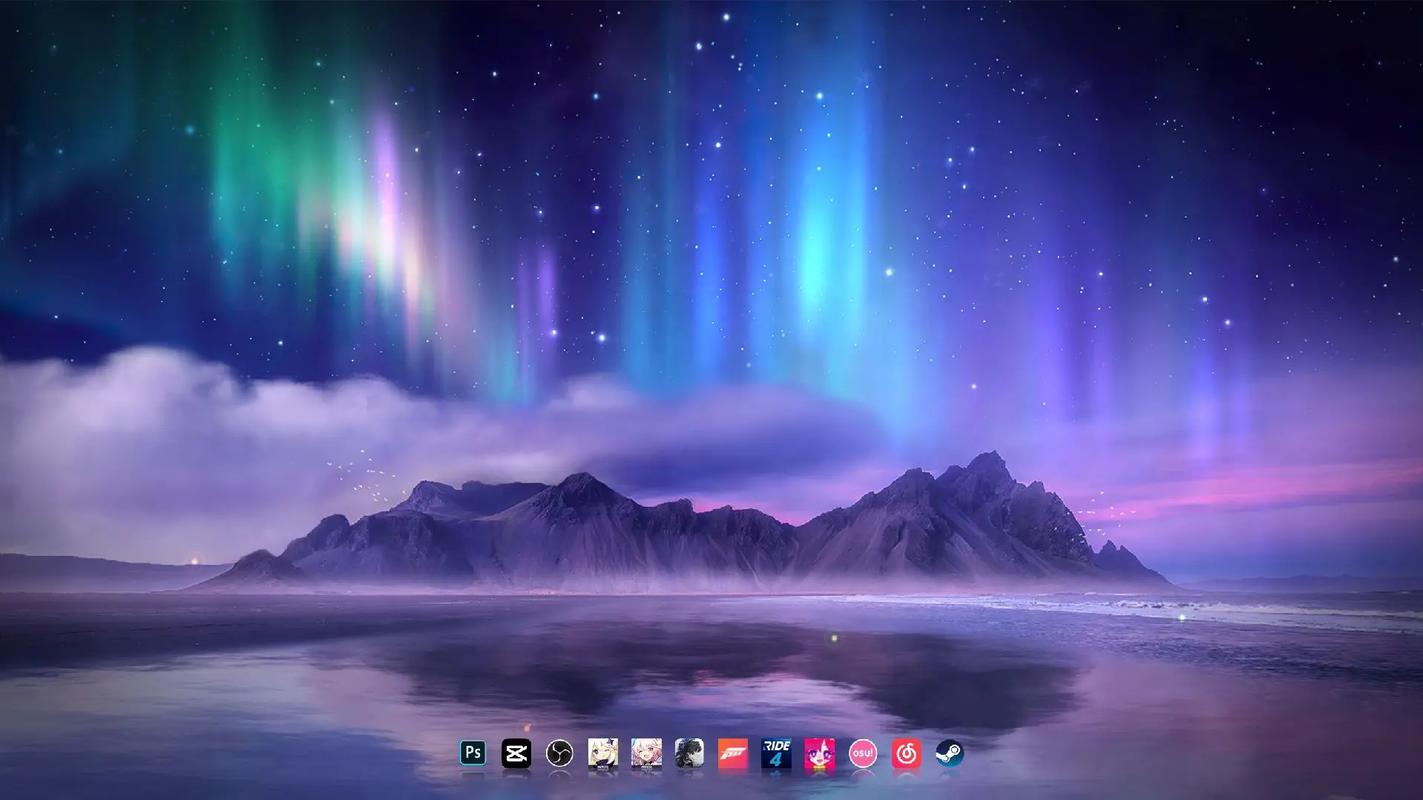Click the white cloud bank on the left
This screenshot has width=1423, height=800.
click(x=150, y=400)
